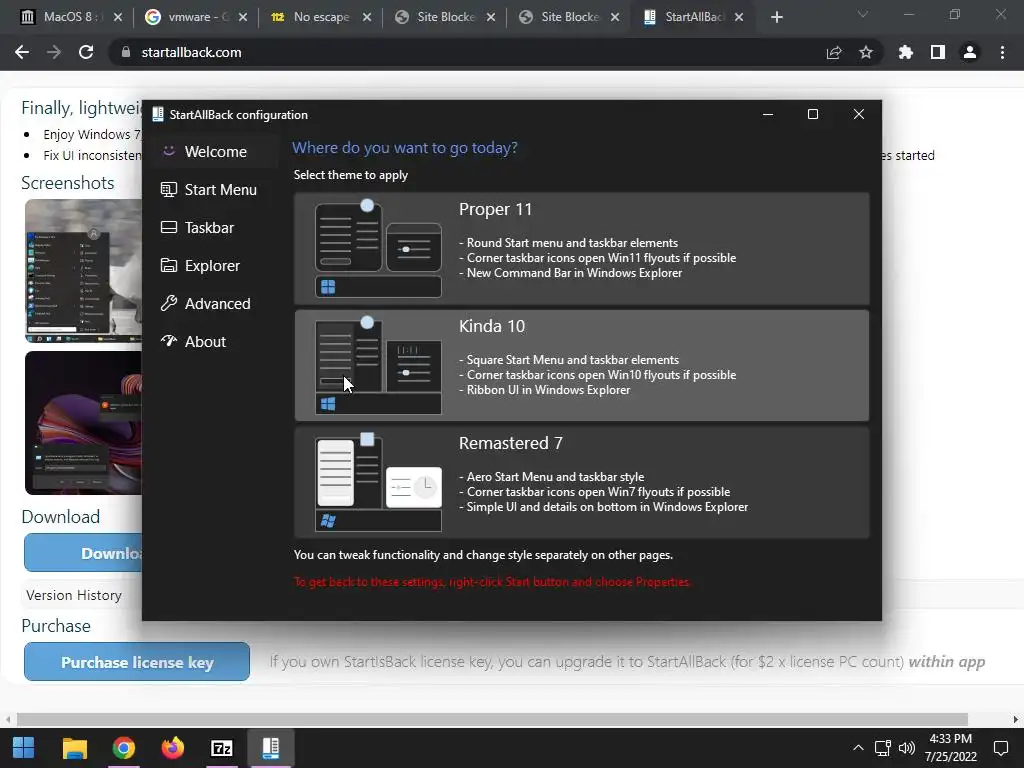The image size is (1024, 768).
Task: Open Firefox from the taskbar
Action: (172, 748)
